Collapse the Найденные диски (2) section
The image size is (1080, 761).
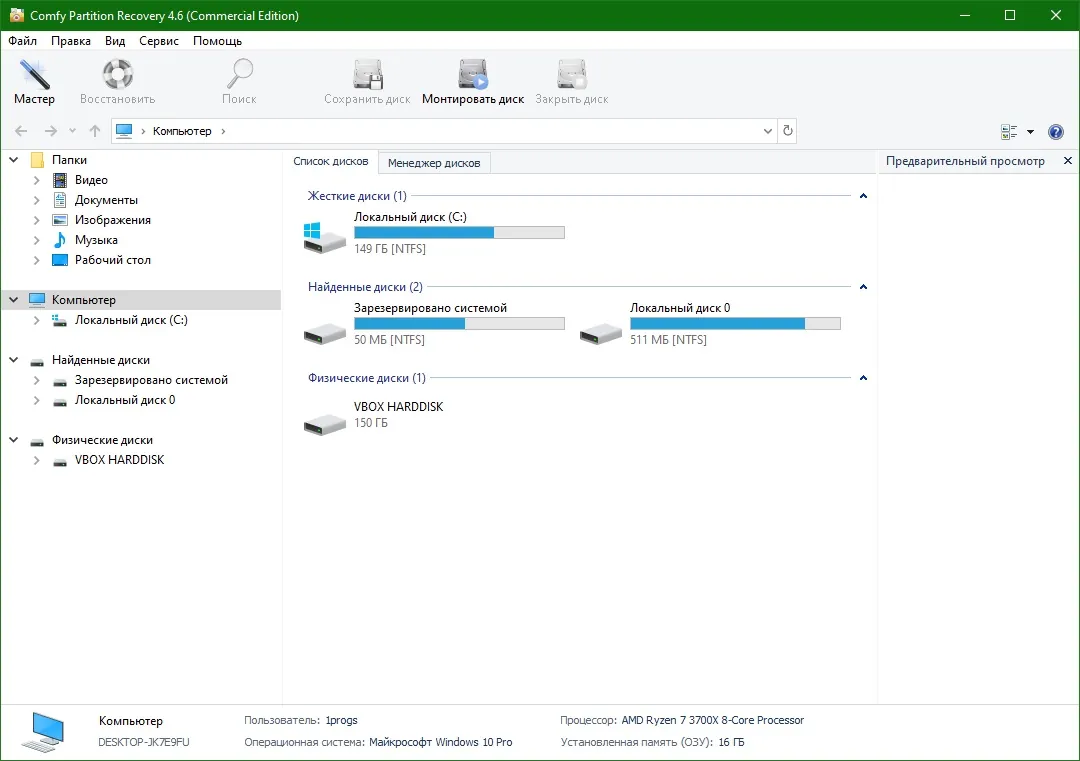(x=863, y=287)
